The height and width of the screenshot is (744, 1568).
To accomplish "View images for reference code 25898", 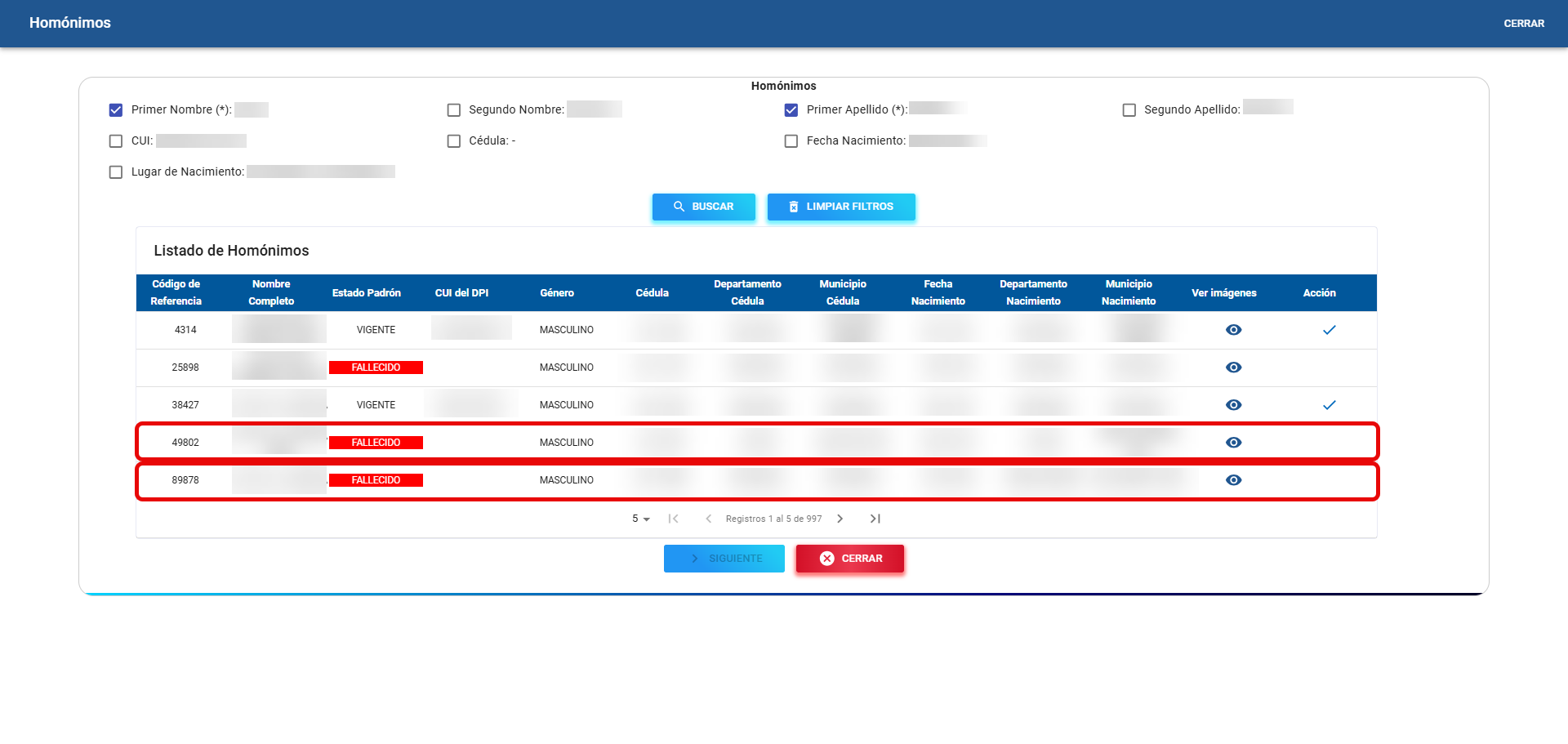I will pos(1233,368).
